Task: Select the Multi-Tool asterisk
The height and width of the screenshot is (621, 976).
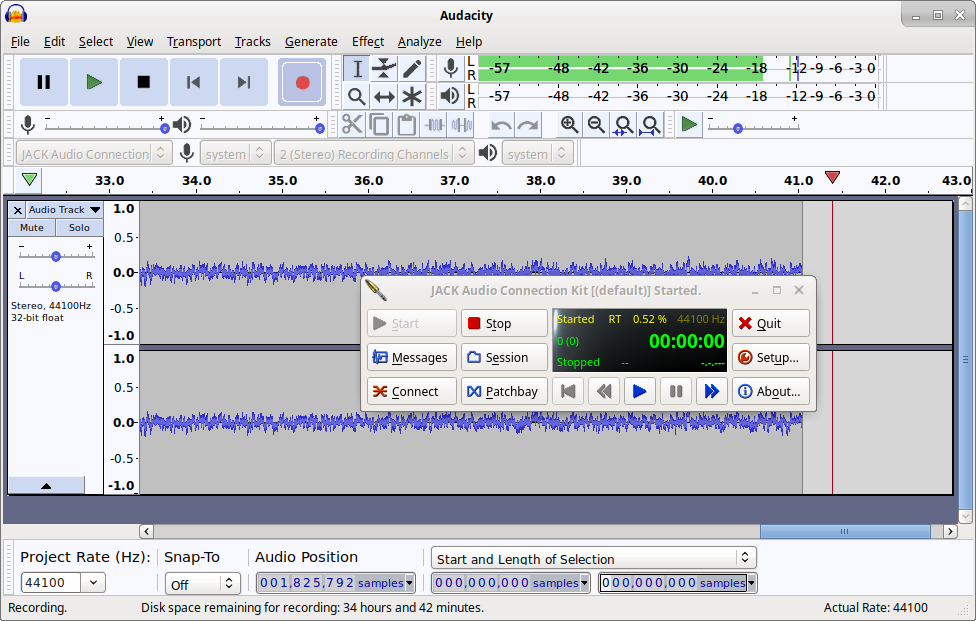Action: coord(411,96)
